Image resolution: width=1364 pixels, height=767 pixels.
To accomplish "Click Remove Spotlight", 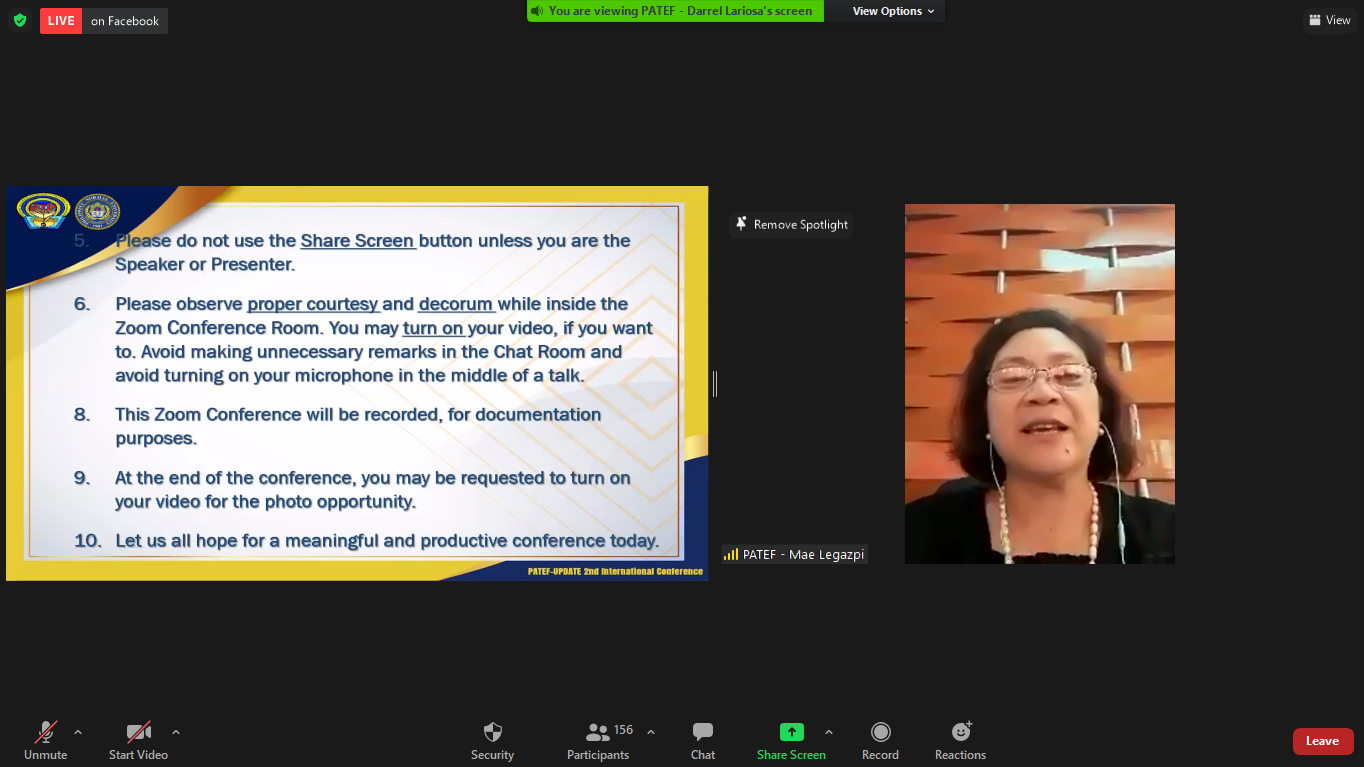I will point(791,225).
